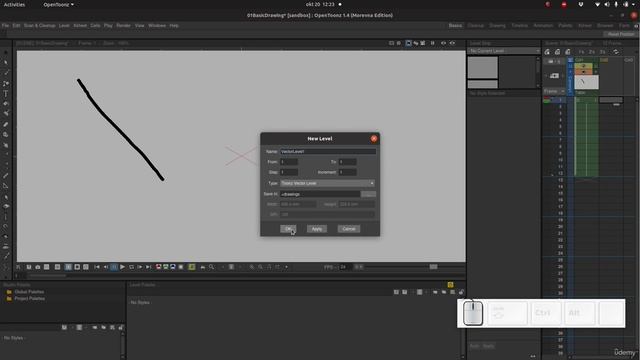Select the Selection tool in the toolbar
640x360 pixels.
[6, 62]
